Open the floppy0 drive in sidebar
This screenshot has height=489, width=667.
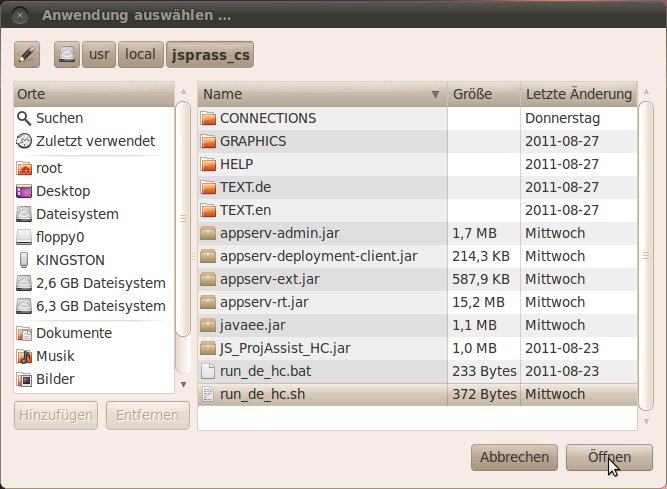click(x=61, y=237)
